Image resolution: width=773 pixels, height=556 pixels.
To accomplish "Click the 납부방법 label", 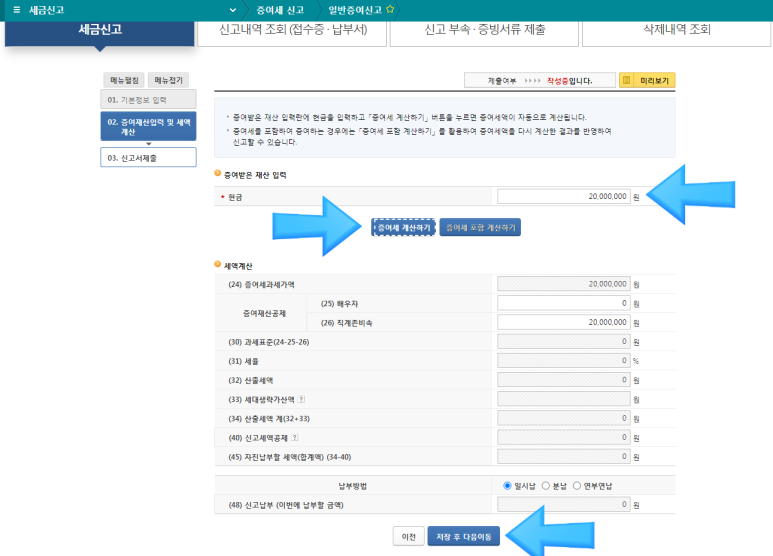I will coord(352,486).
